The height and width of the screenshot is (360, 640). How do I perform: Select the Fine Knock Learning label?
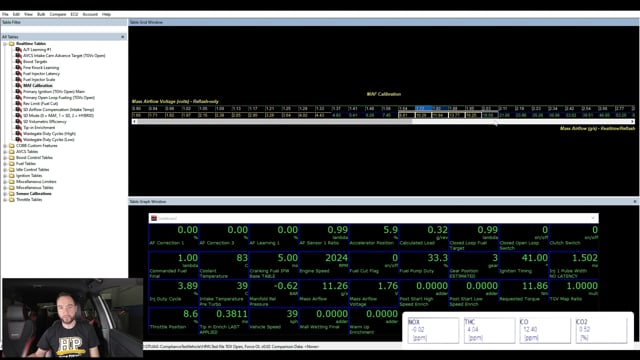point(41,68)
